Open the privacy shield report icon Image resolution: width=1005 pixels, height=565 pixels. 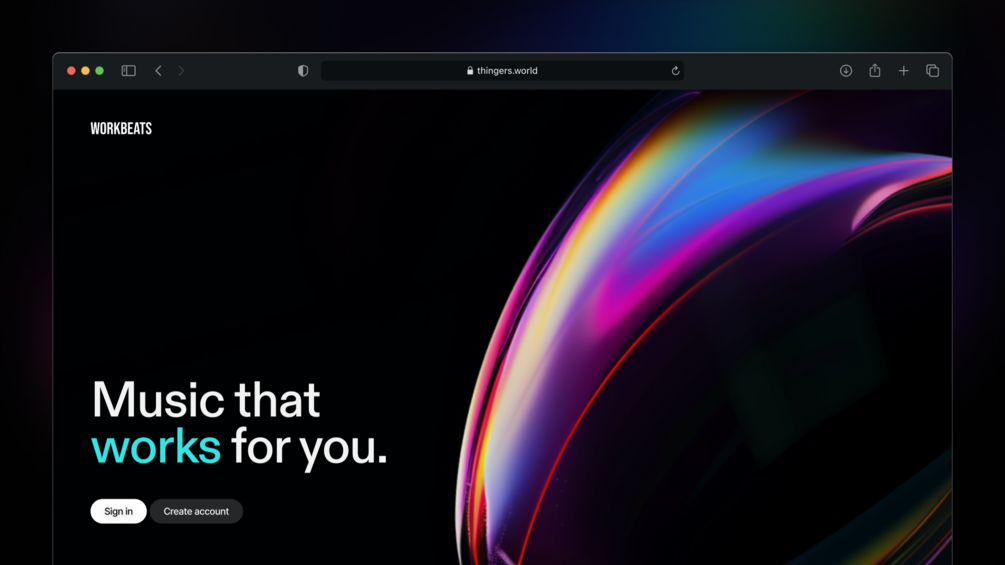click(303, 70)
